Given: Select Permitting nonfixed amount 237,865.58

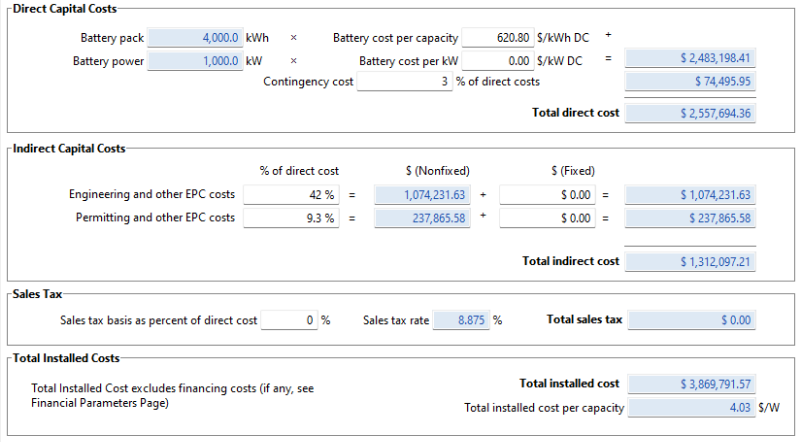Looking at the screenshot, I should pos(421,217).
